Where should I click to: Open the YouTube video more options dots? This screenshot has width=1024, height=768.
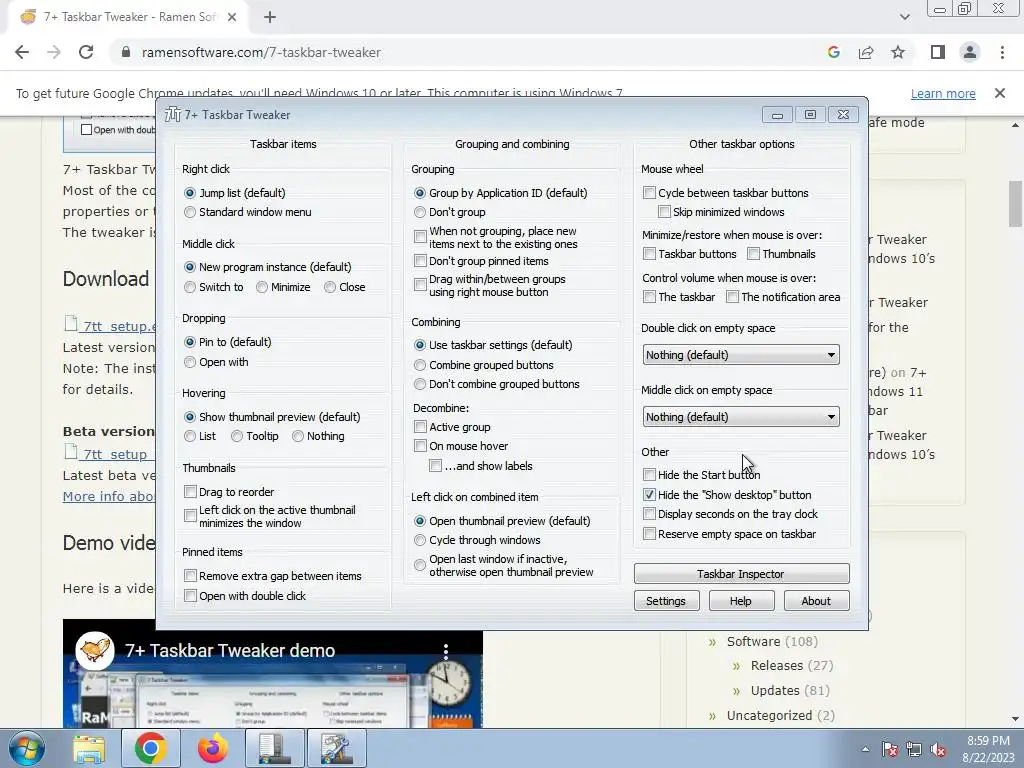(x=446, y=650)
